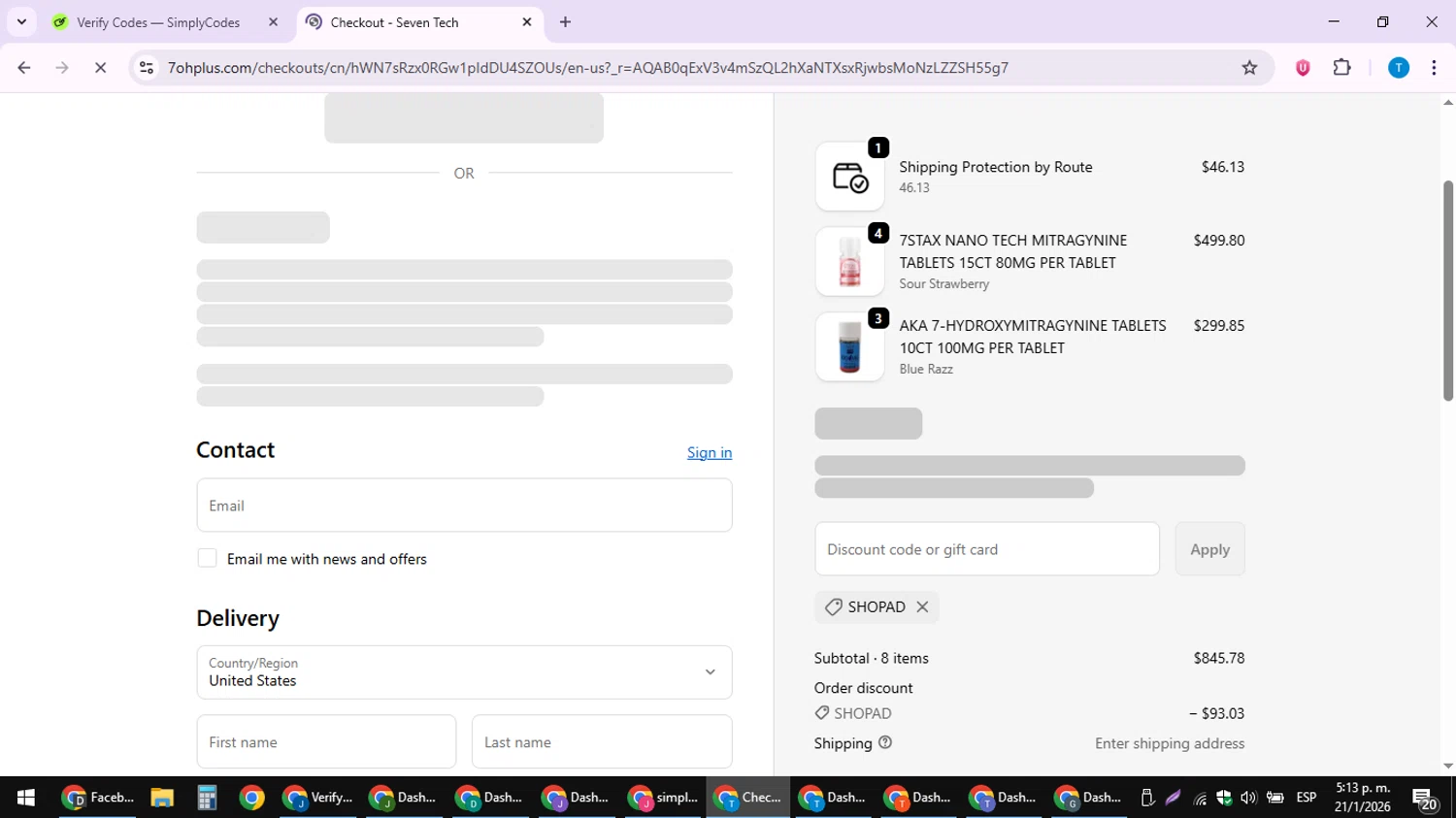
Task: Open the shield extension icon
Action: pyautogui.click(x=1303, y=68)
